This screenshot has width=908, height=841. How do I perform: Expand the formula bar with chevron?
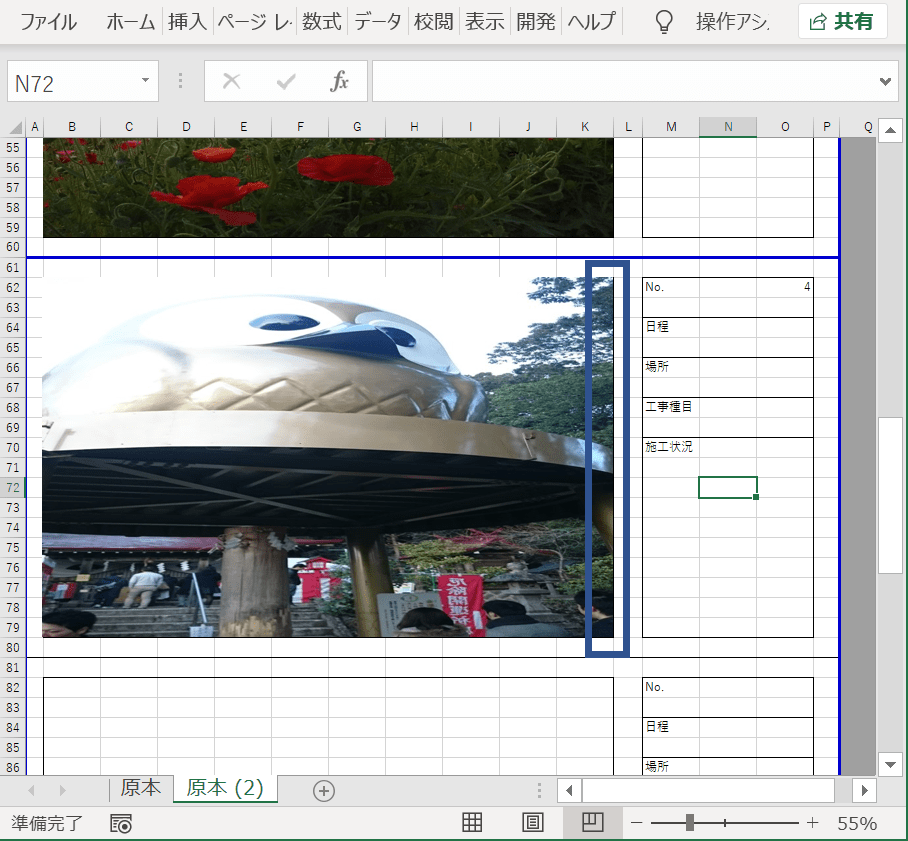(x=884, y=81)
